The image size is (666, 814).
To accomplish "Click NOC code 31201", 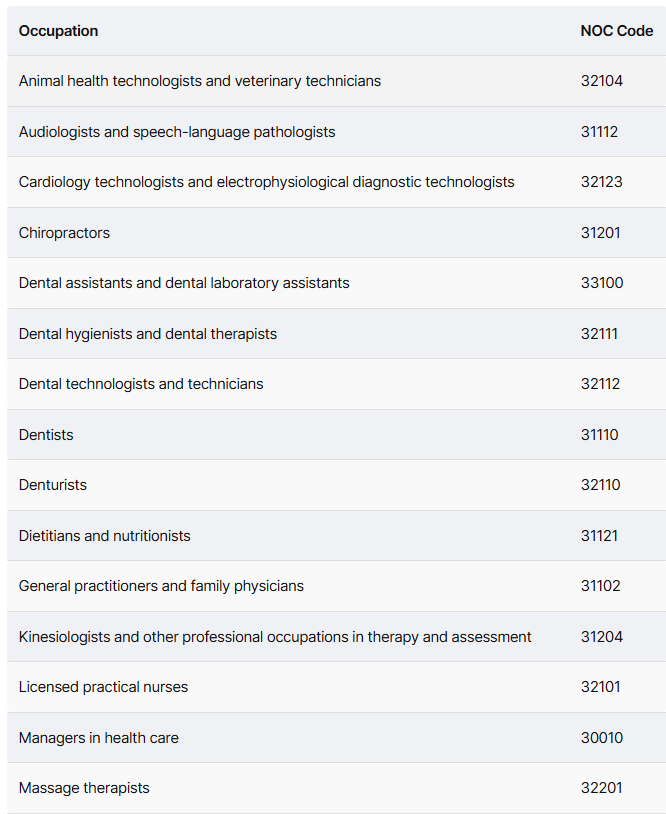I will (x=601, y=233).
